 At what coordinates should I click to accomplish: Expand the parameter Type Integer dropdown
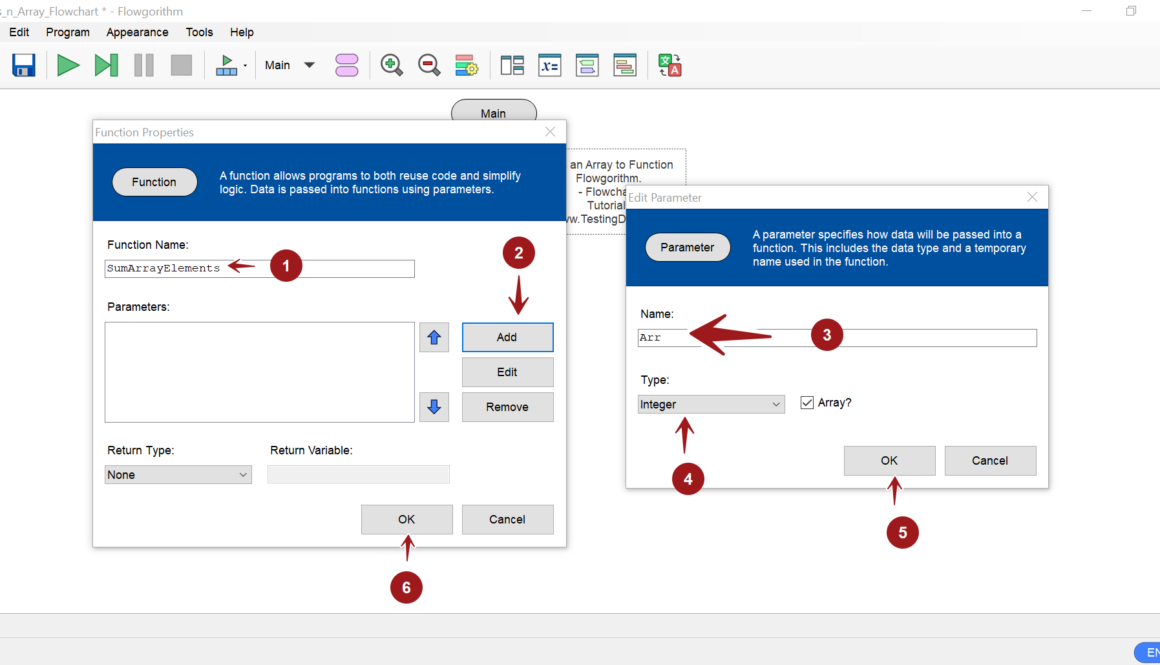click(711, 405)
